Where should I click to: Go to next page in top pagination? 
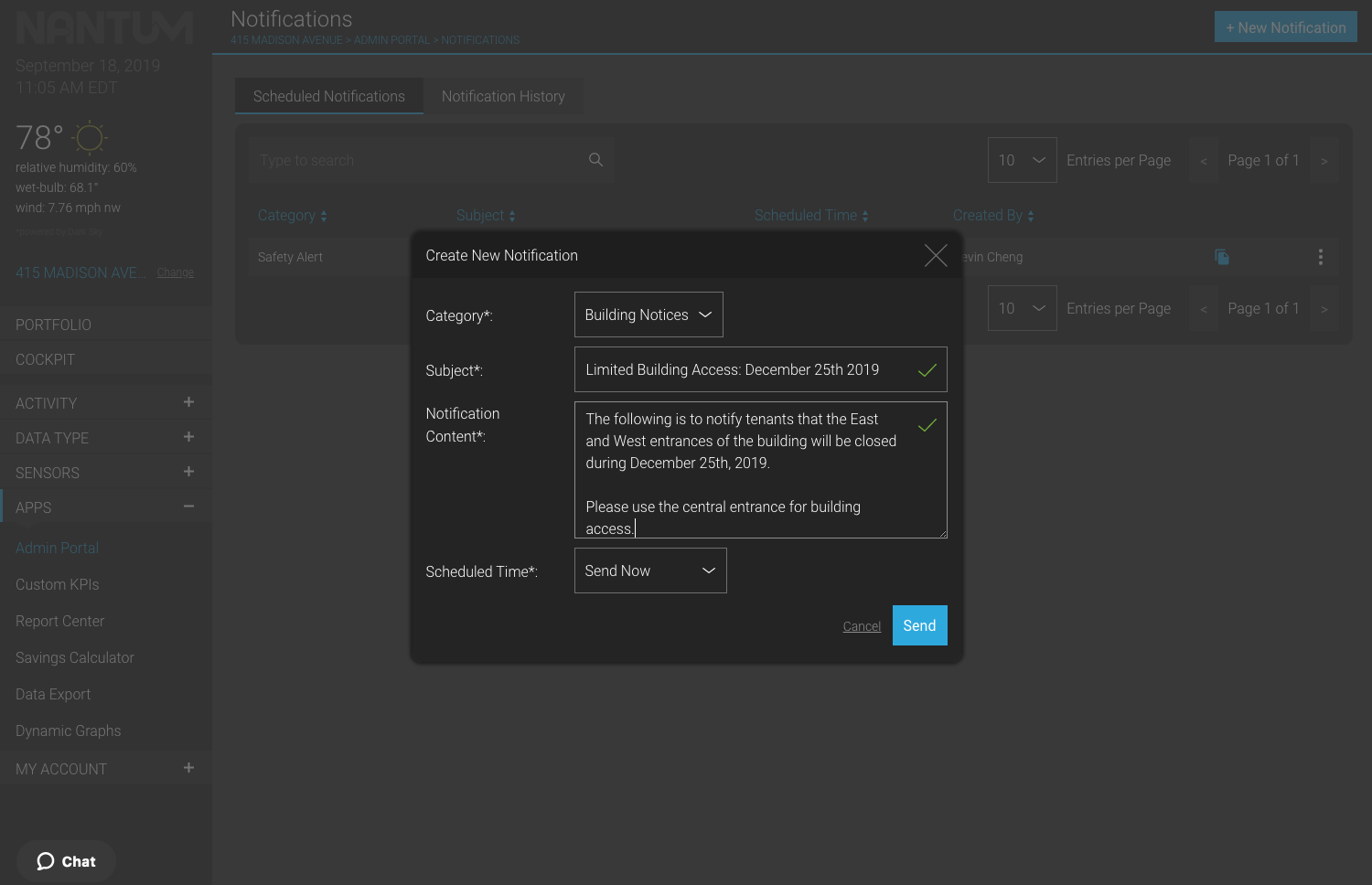pos(1324,161)
